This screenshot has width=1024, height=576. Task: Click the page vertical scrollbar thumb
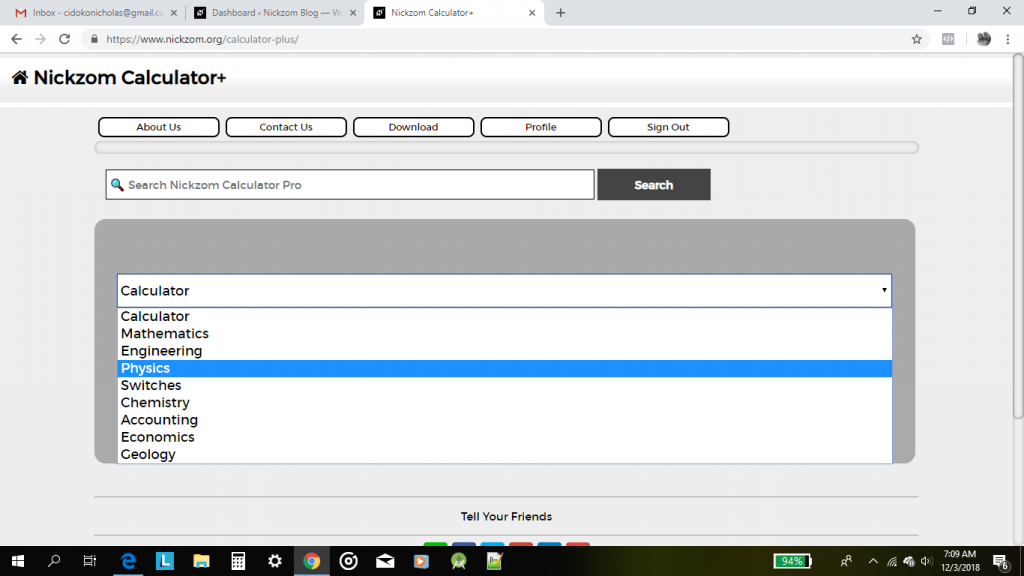pos(1018,236)
